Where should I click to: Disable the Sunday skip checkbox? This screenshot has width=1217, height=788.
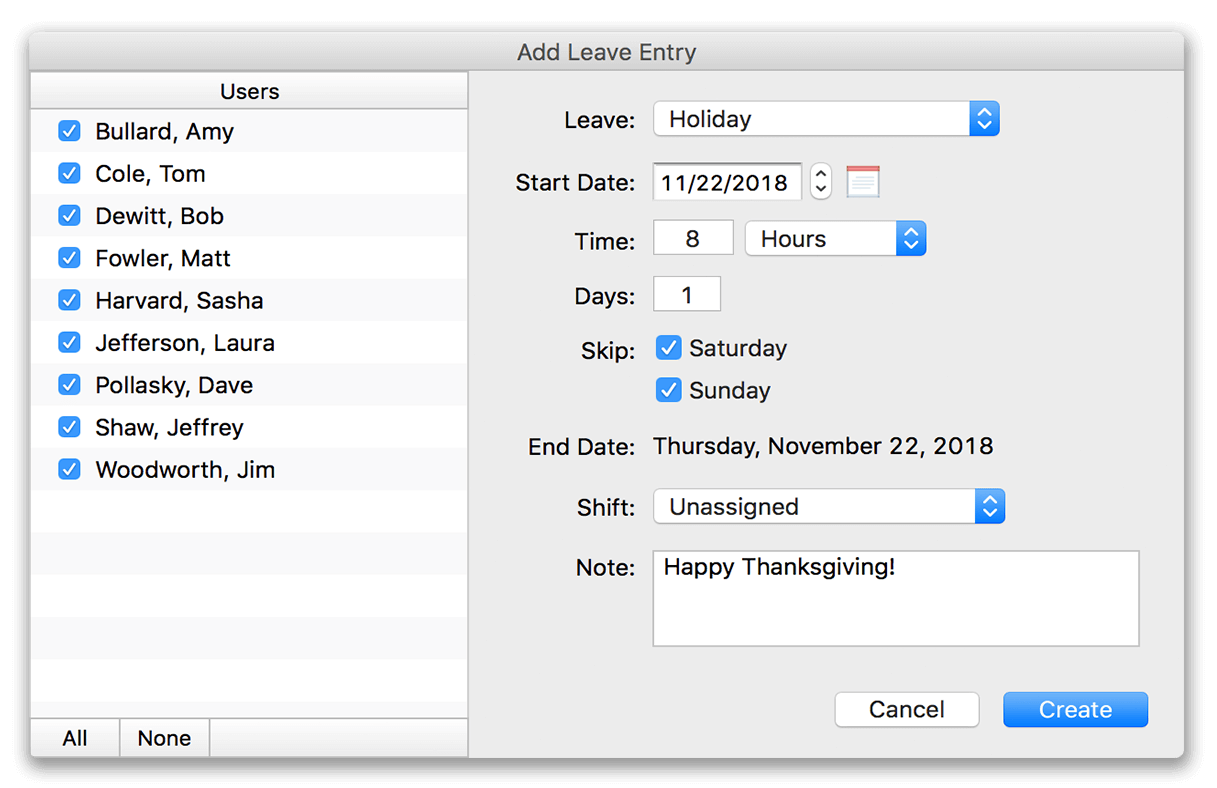(x=668, y=390)
